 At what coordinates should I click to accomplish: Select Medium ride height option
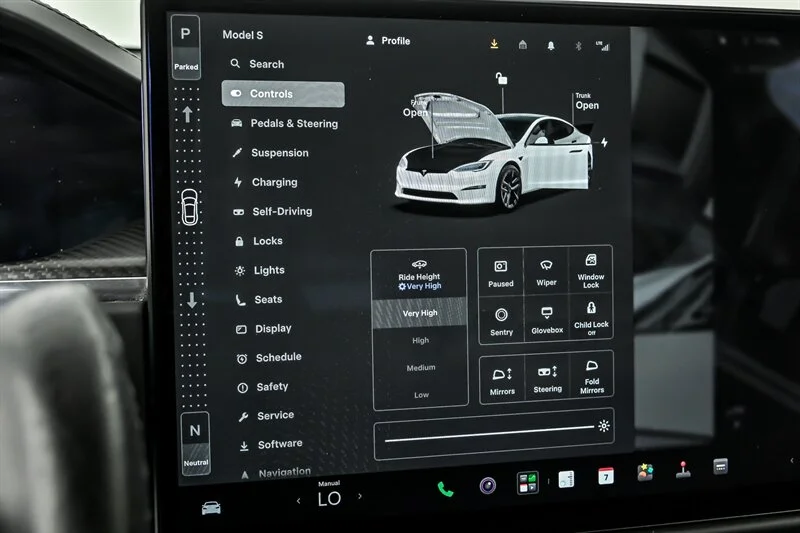pyautogui.click(x=421, y=368)
